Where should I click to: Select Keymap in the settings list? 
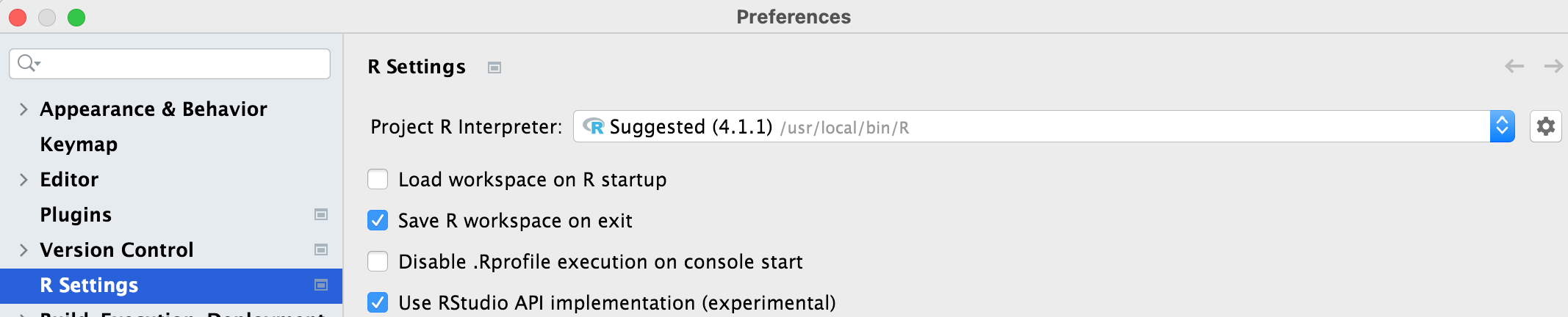coord(79,145)
